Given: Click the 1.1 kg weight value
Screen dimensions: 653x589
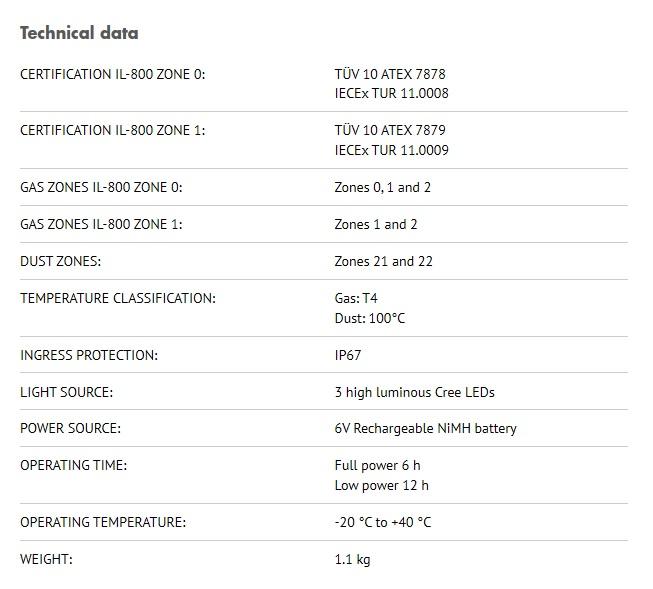Looking at the screenshot, I should (x=352, y=560).
